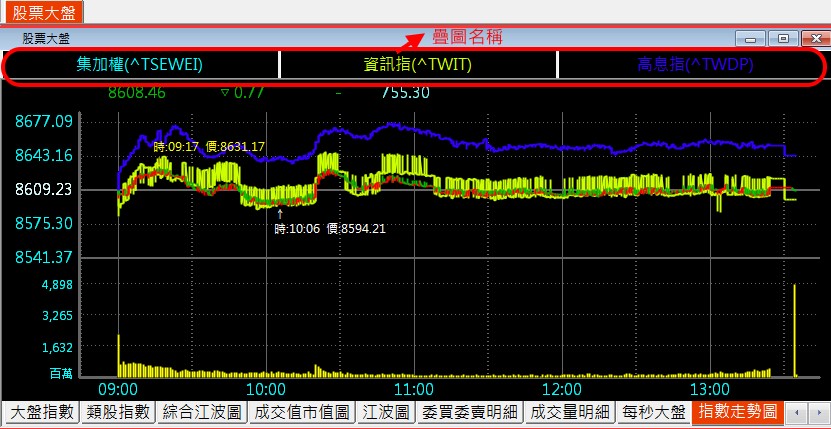
Task: Switch to the 江波圖 tab
Action: 385,412
